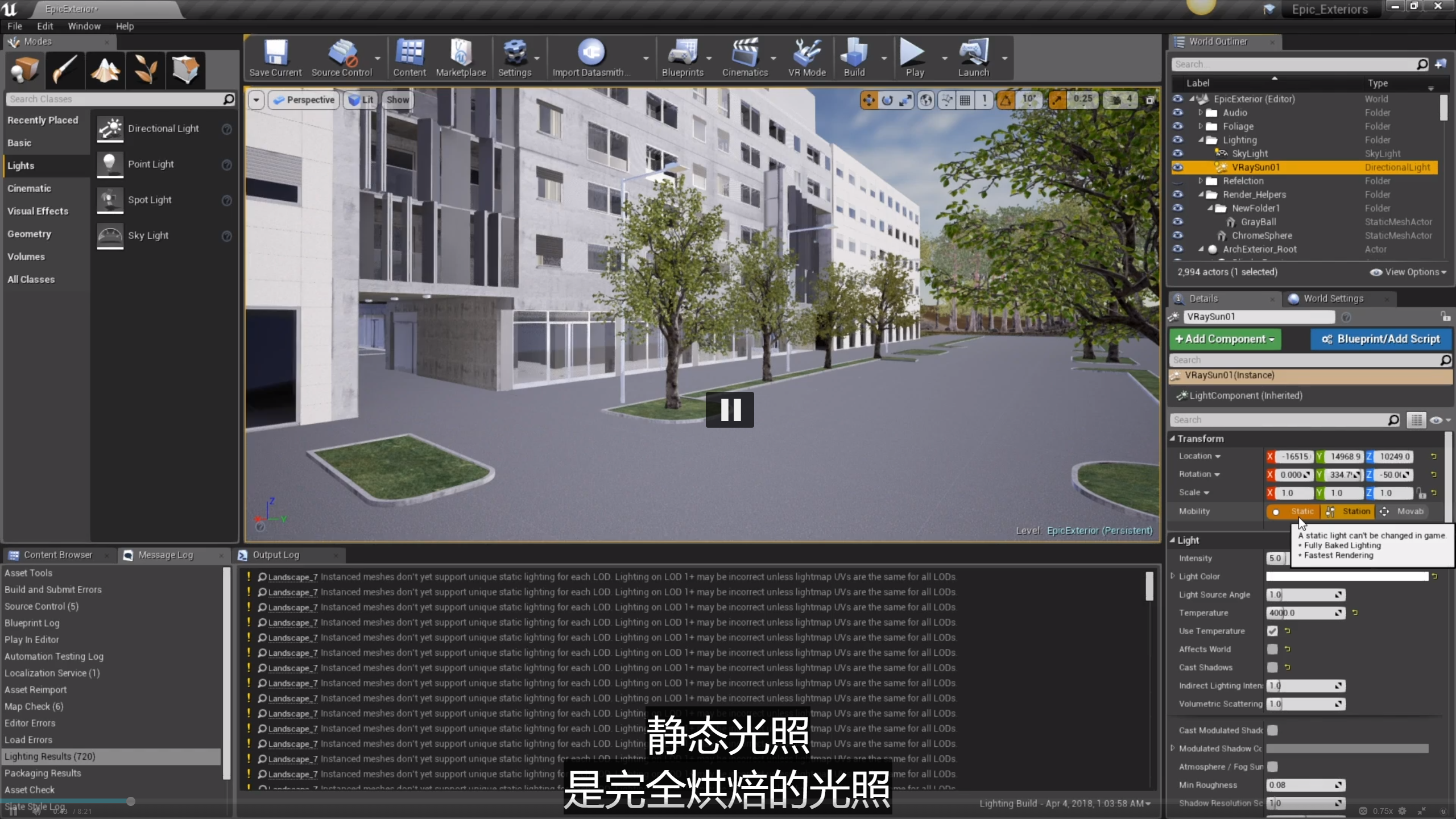
Task: Expand the Foliage folder in outliner
Action: click(1200, 126)
